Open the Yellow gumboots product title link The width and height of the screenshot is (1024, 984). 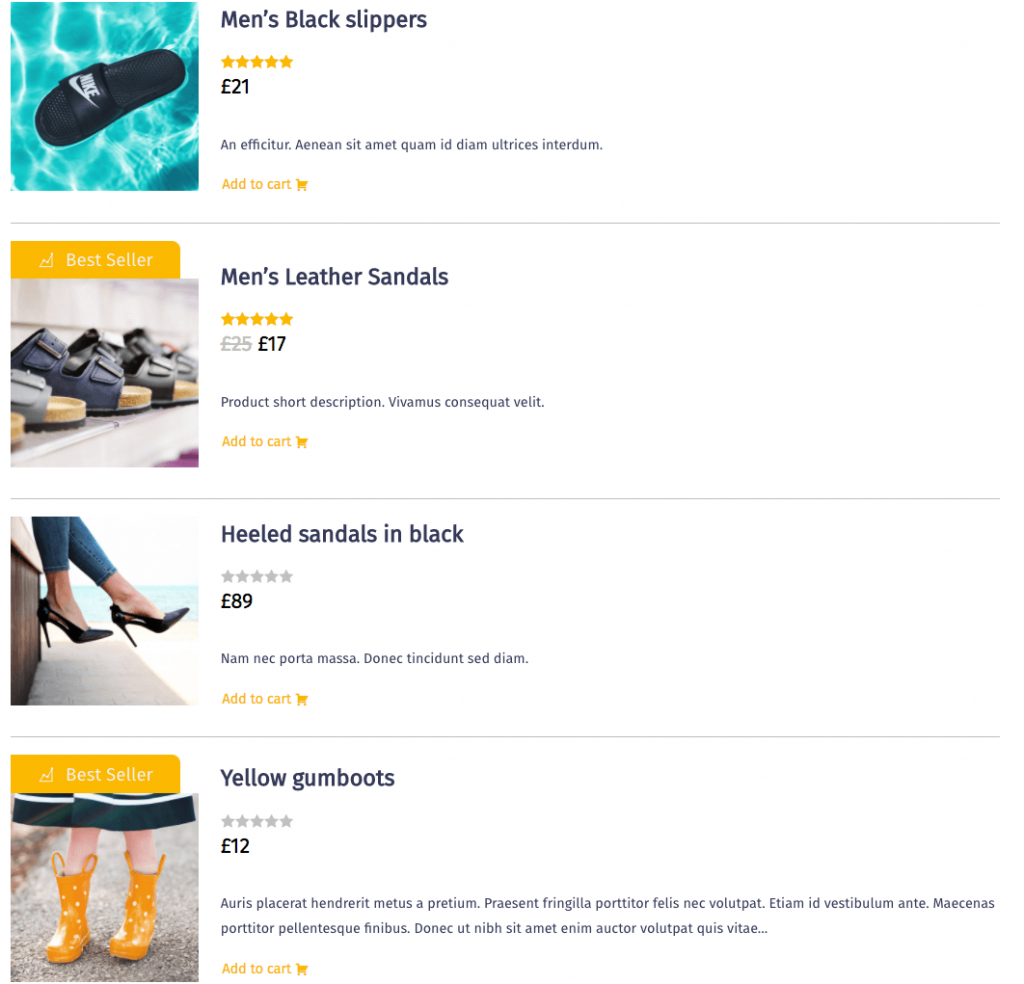tap(307, 778)
